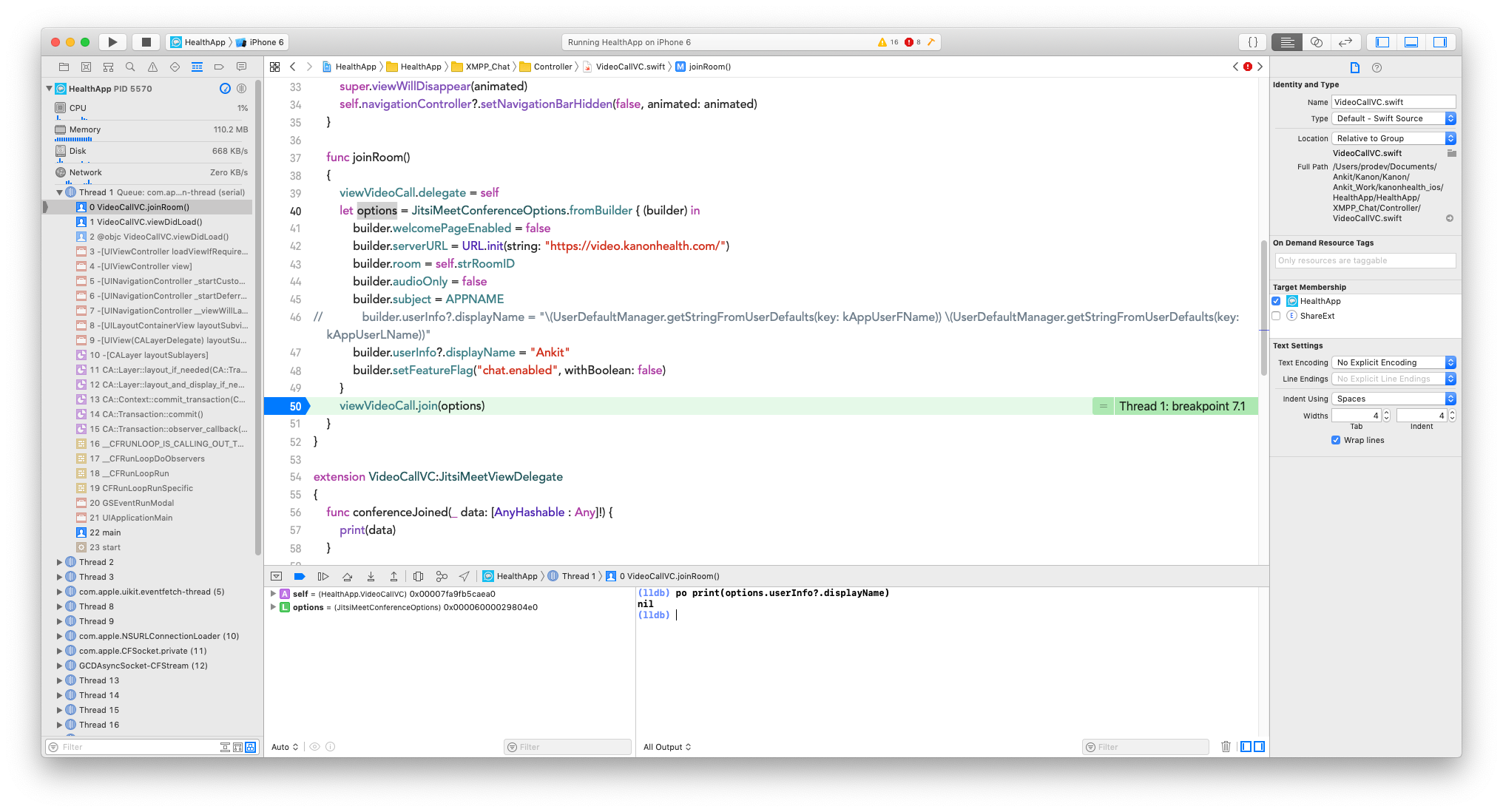Image resolution: width=1503 pixels, height=812 pixels.
Task: Open the find navigator magnifier
Action: pos(130,67)
